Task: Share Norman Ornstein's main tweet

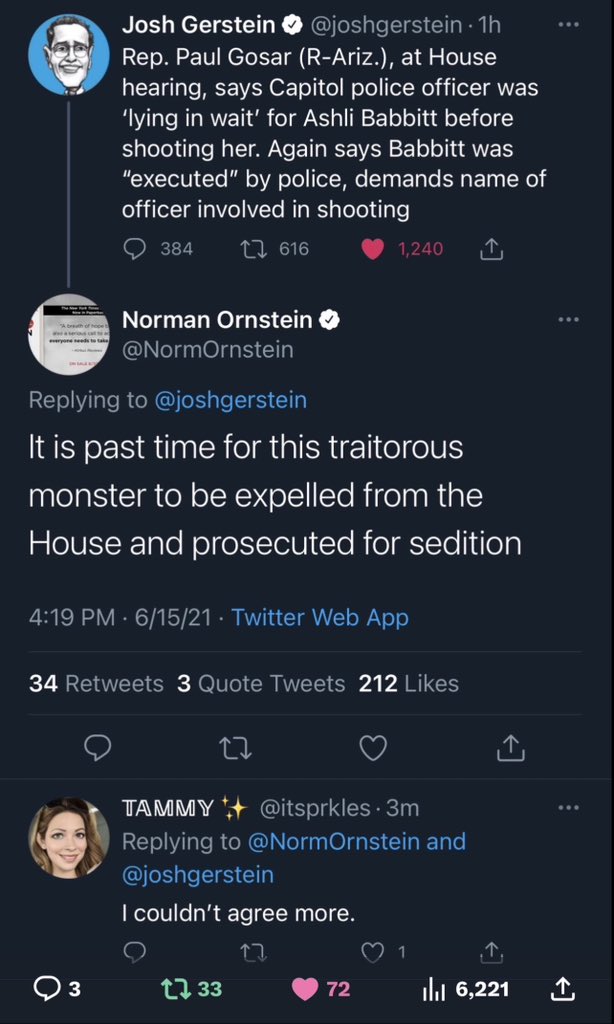Action: pyautogui.click(x=510, y=747)
